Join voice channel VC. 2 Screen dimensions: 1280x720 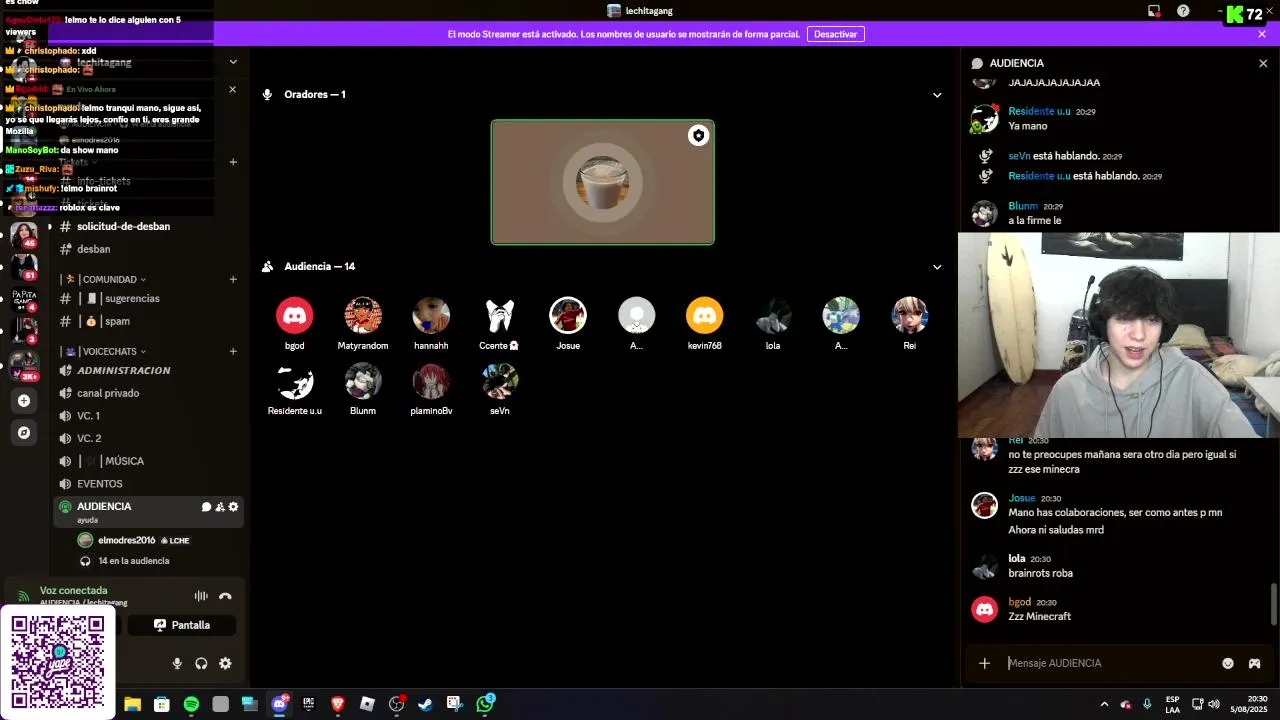(x=148, y=439)
